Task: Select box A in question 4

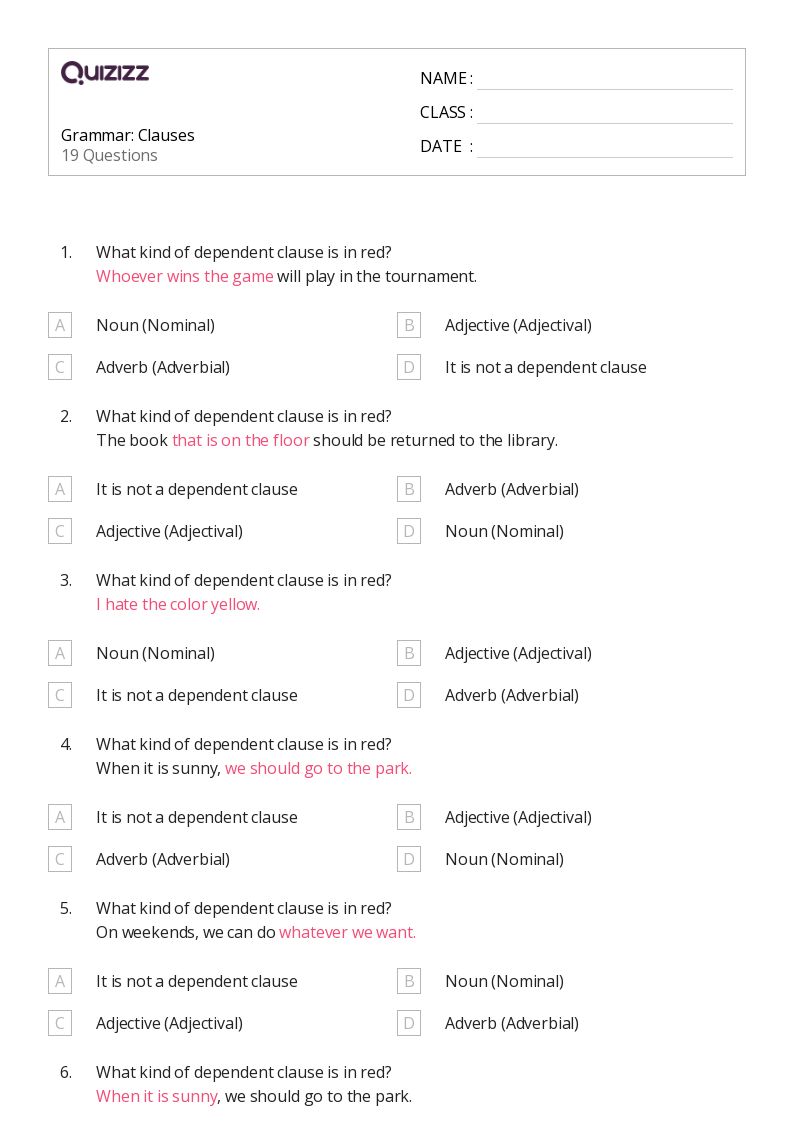Action: coord(60,817)
